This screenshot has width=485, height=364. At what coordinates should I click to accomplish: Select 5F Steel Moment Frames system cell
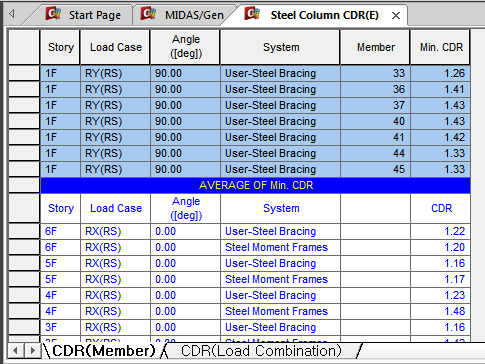click(x=281, y=279)
